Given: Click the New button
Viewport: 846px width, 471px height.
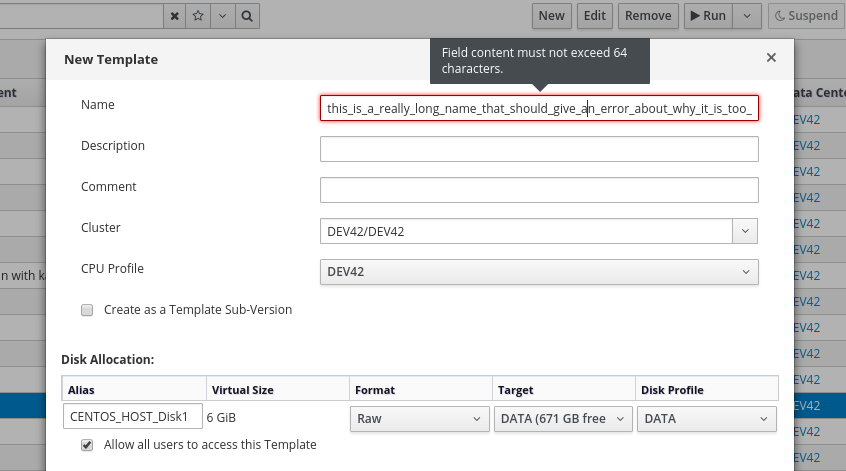Looking at the screenshot, I should pyautogui.click(x=551, y=16).
